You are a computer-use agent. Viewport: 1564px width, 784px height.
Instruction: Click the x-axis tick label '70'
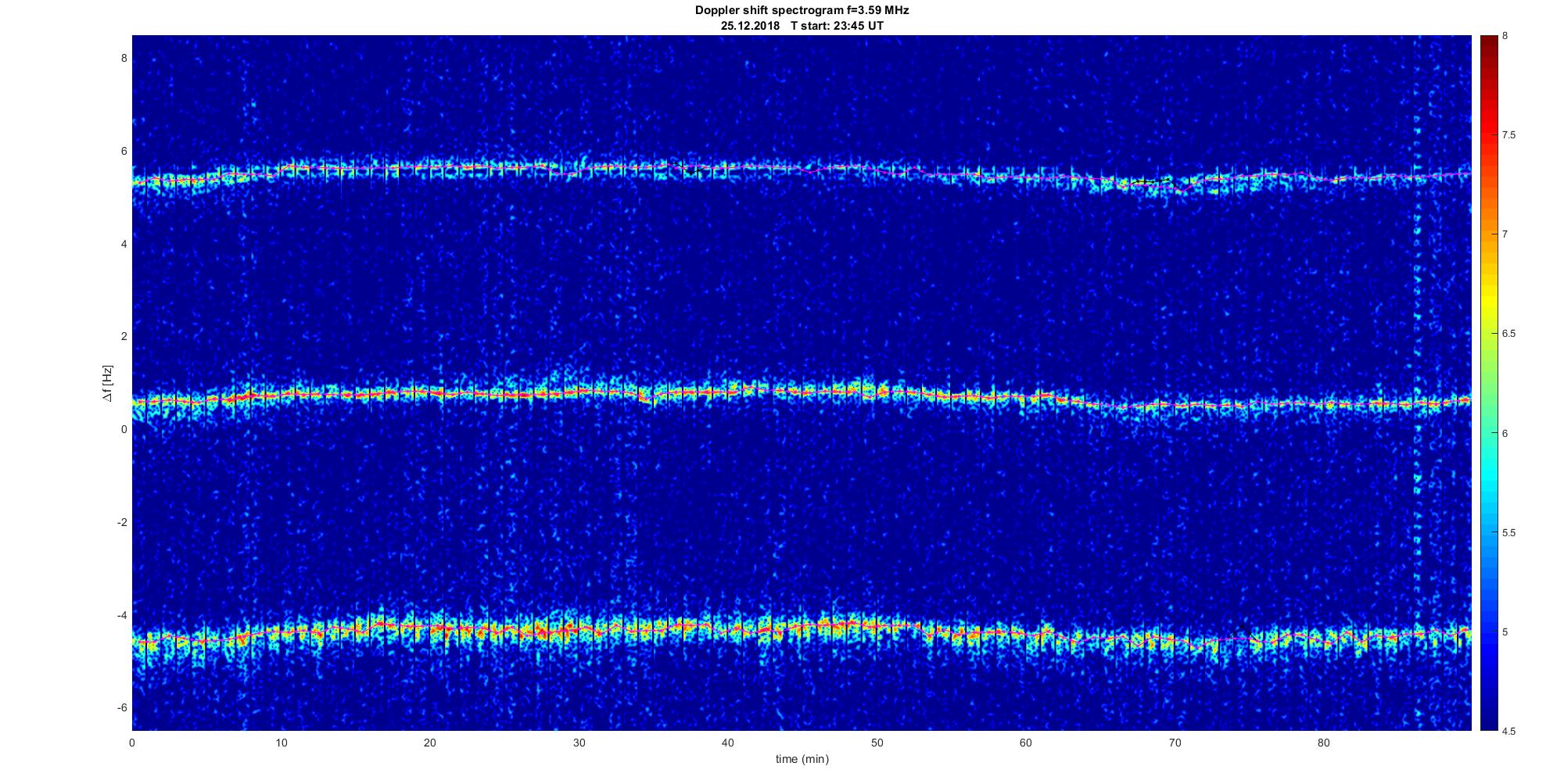click(1175, 743)
